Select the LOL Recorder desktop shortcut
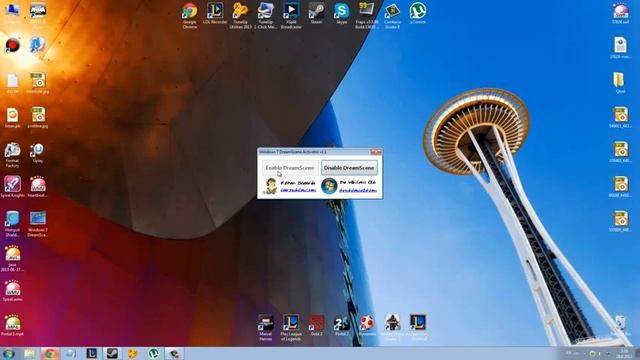Image resolution: width=640 pixels, height=360 pixels. point(215,13)
